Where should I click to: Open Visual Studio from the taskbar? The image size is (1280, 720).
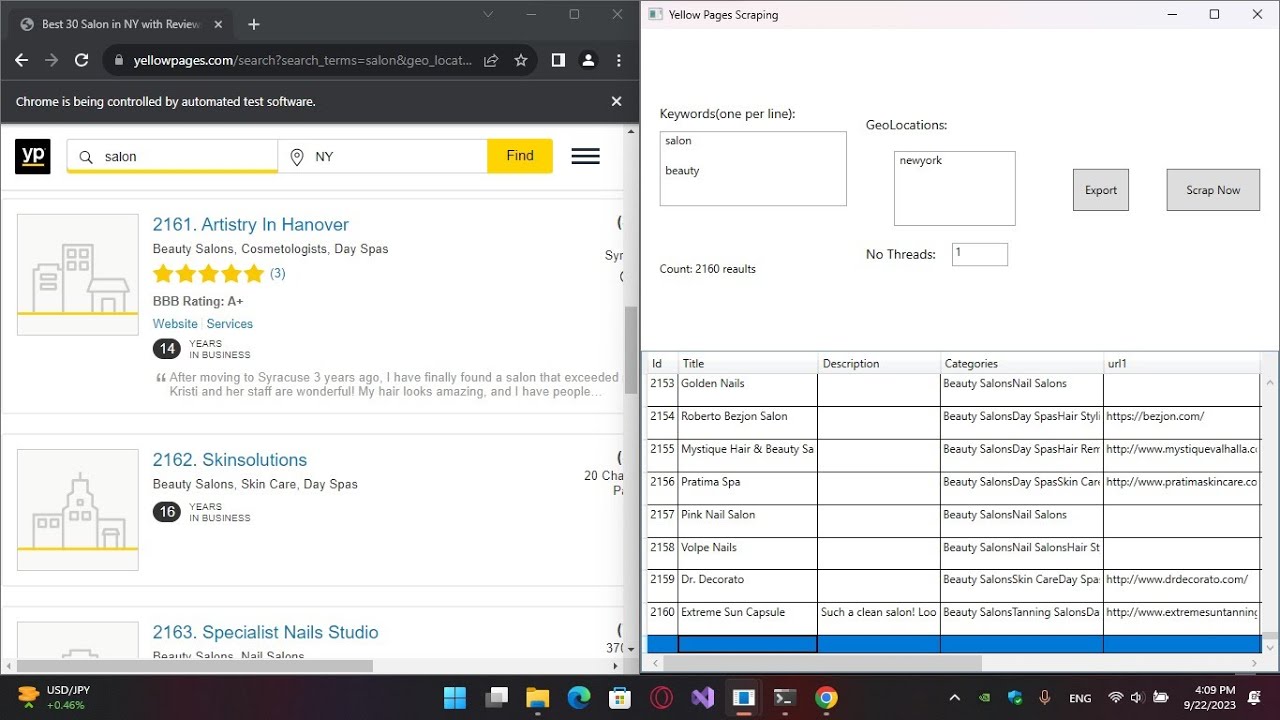coord(702,697)
